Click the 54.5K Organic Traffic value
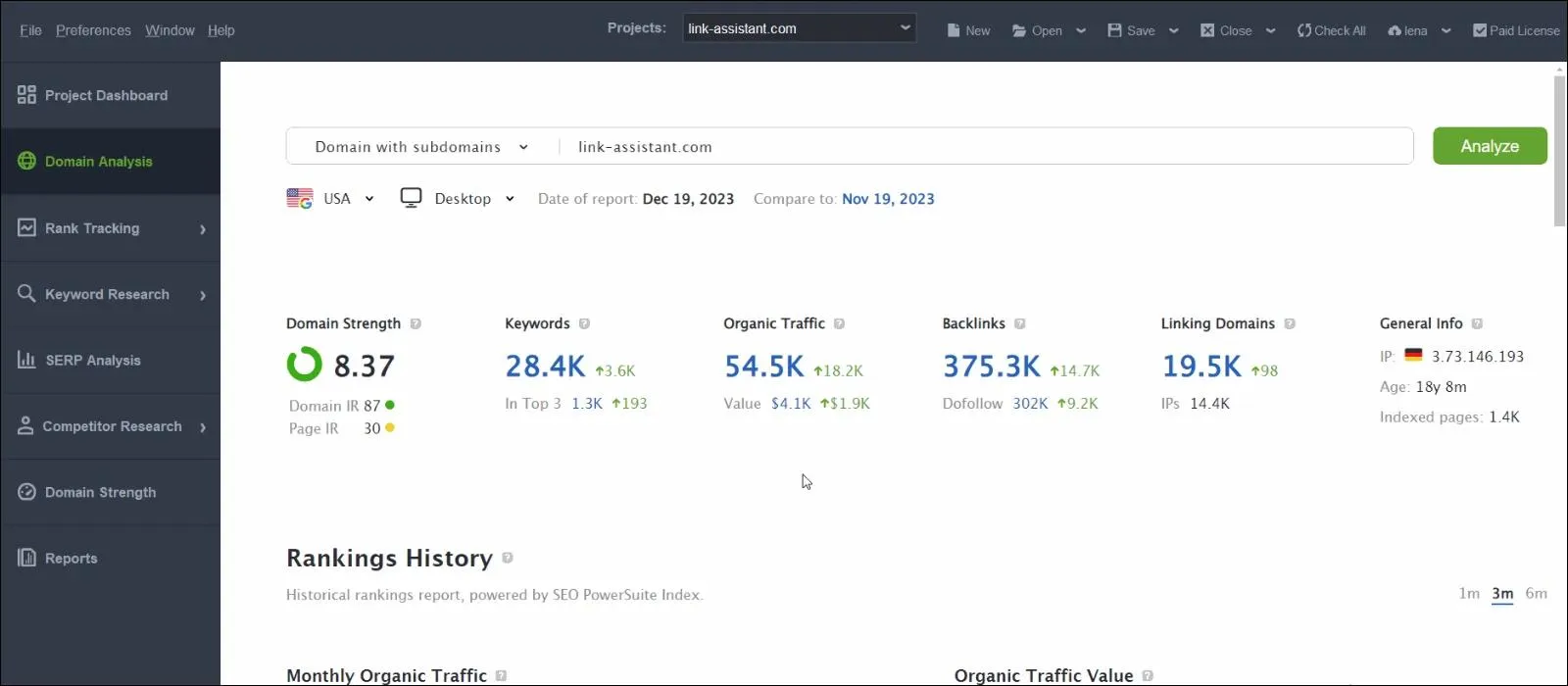 764,367
